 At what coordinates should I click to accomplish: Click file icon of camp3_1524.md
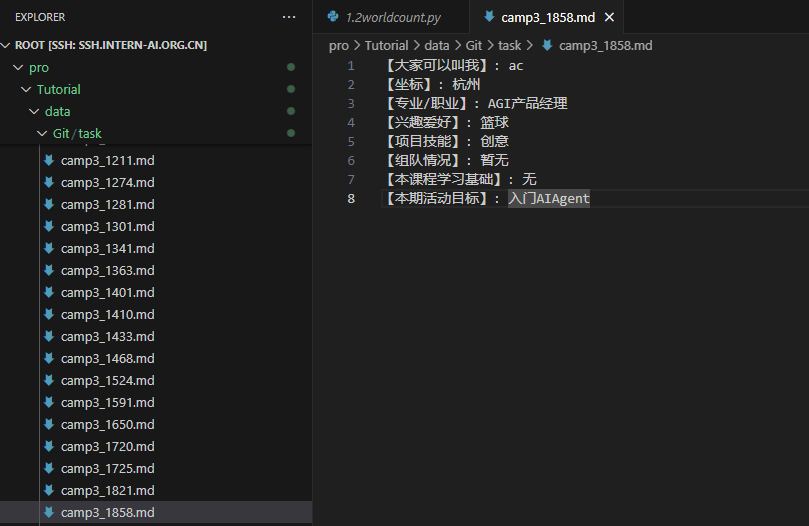coord(49,381)
